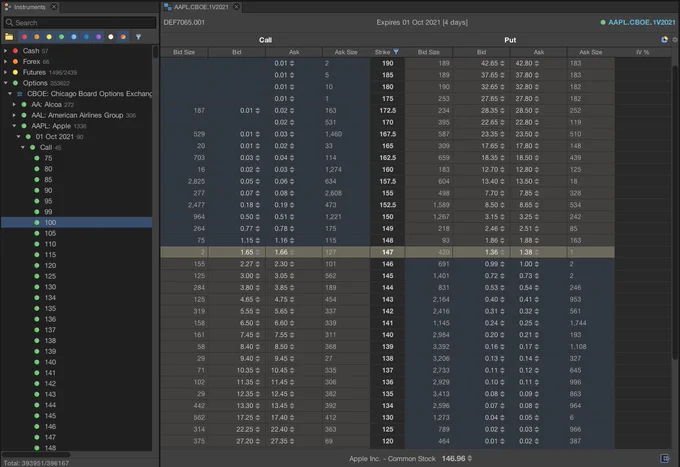Select the AAPL.CBOE.1V2021 tab
Viewport: 680px width, 467px height.
coord(201,7)
